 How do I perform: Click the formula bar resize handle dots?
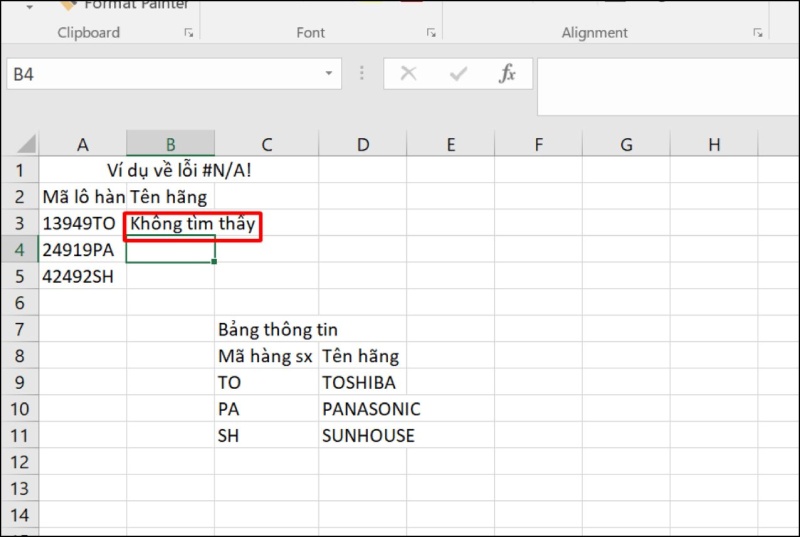click(361, 74)
